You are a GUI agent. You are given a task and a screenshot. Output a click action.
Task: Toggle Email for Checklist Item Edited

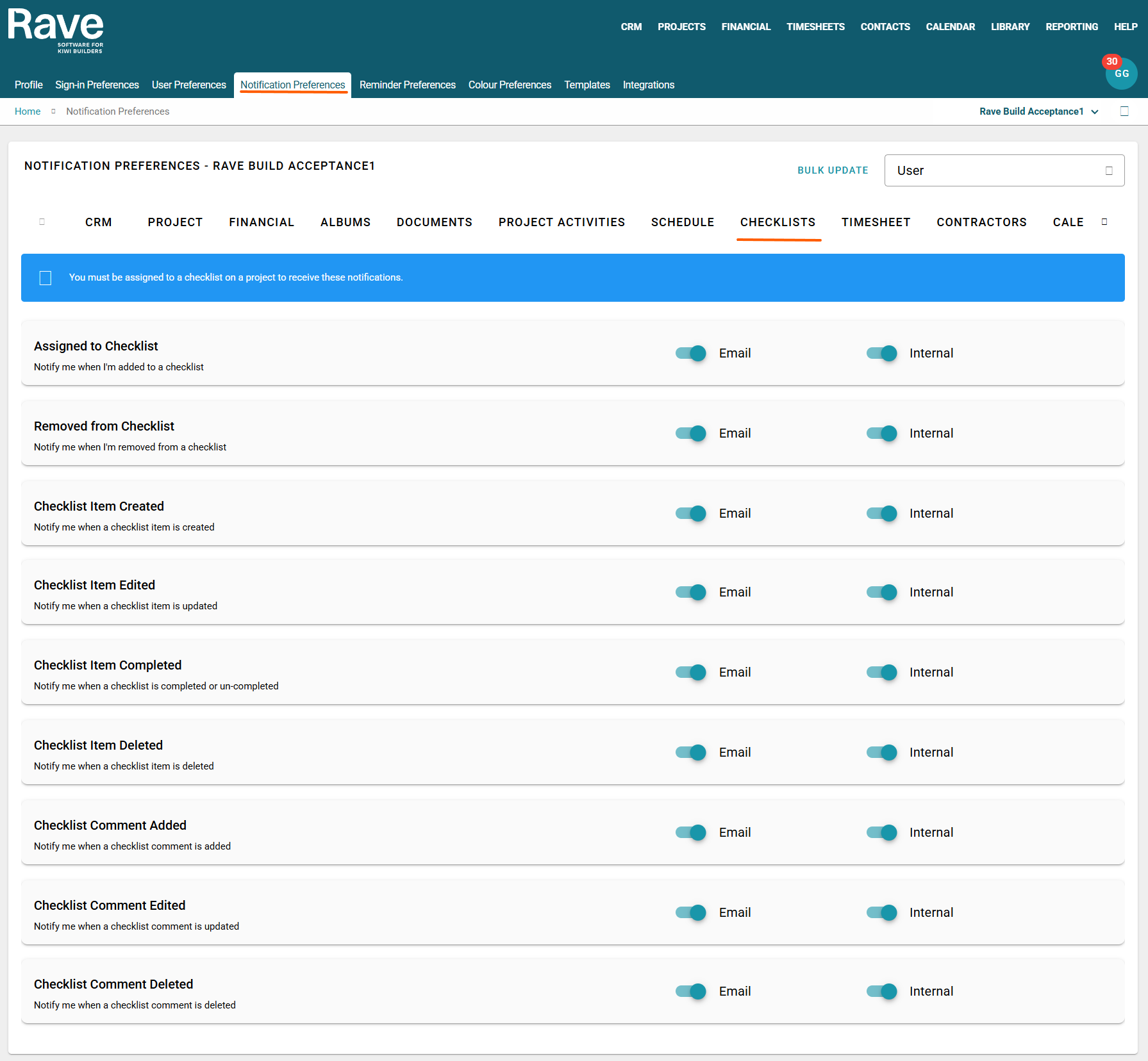click(x=691, y=592)
